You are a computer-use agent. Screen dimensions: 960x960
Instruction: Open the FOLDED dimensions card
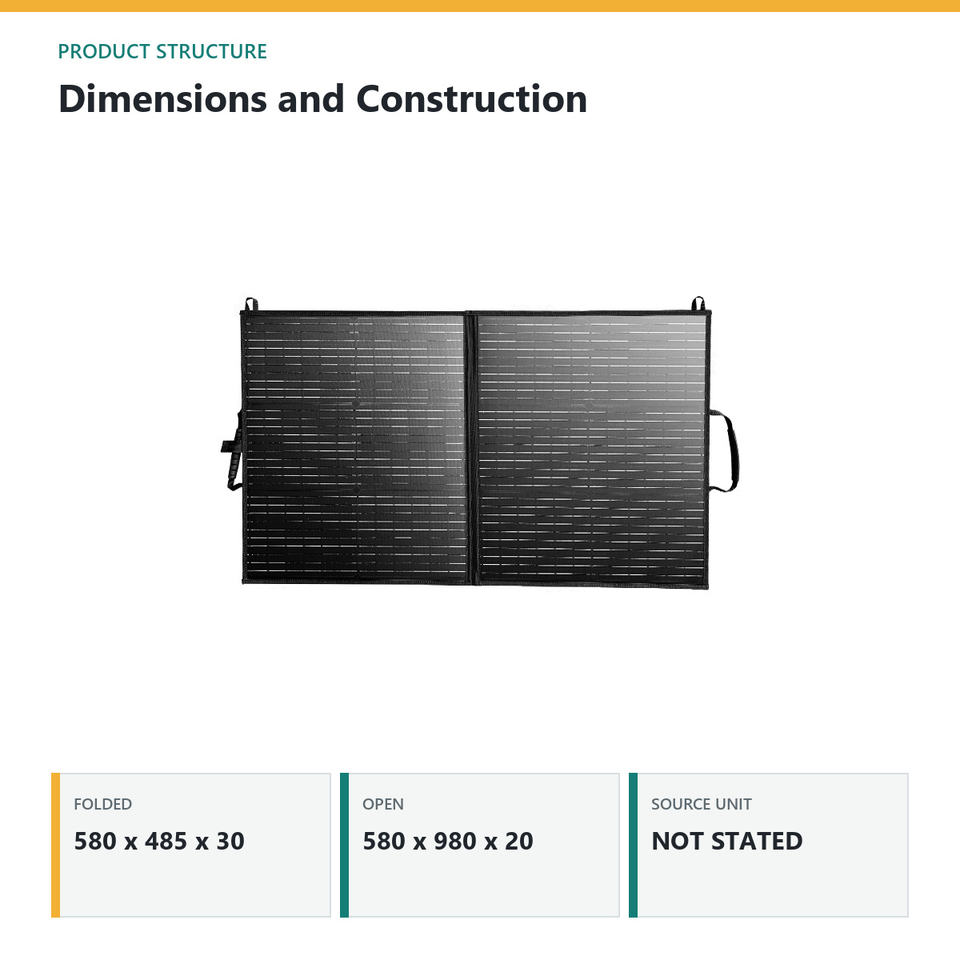tap(191, 845)
